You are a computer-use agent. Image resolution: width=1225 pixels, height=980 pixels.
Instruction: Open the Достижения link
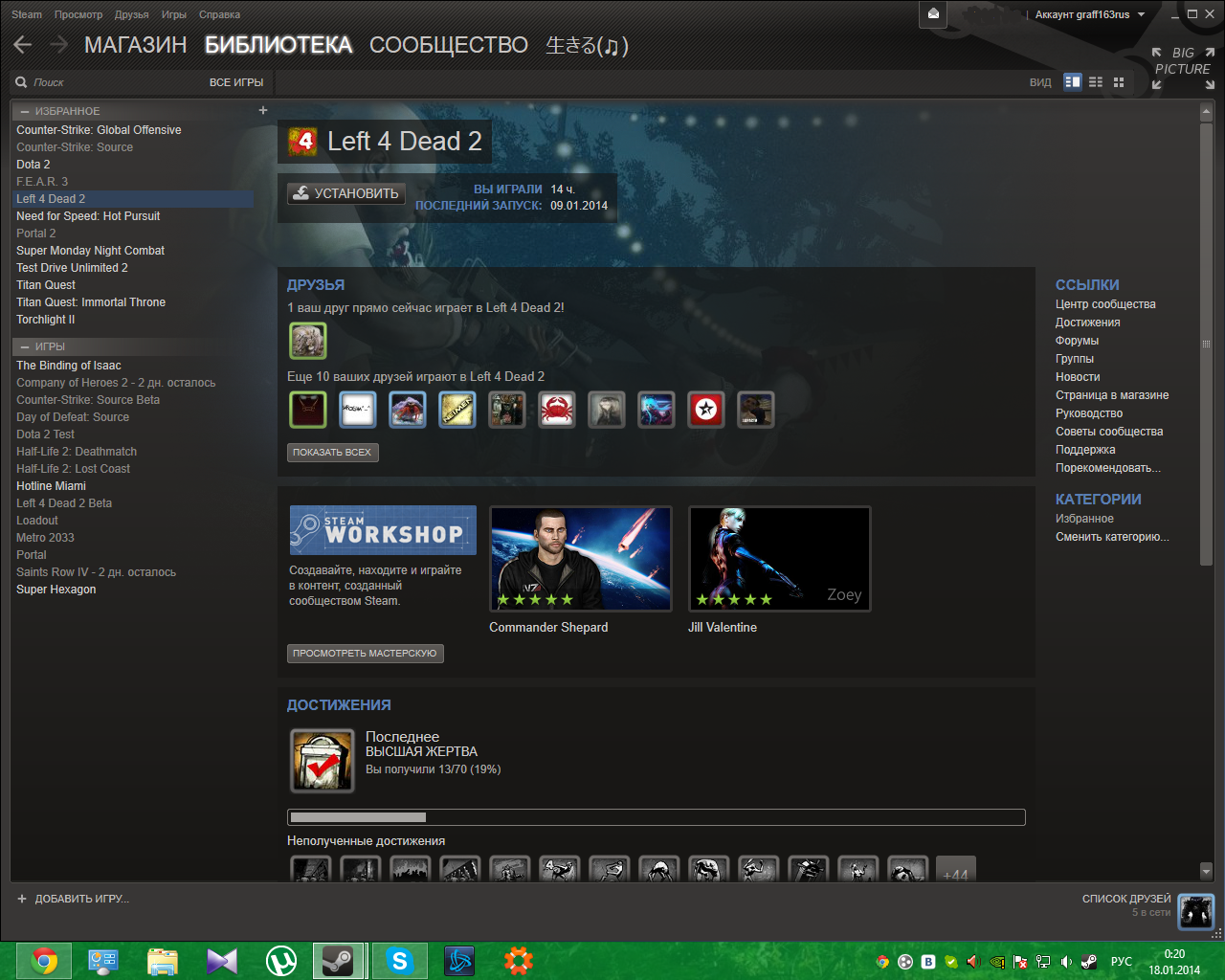point(1088,323)
